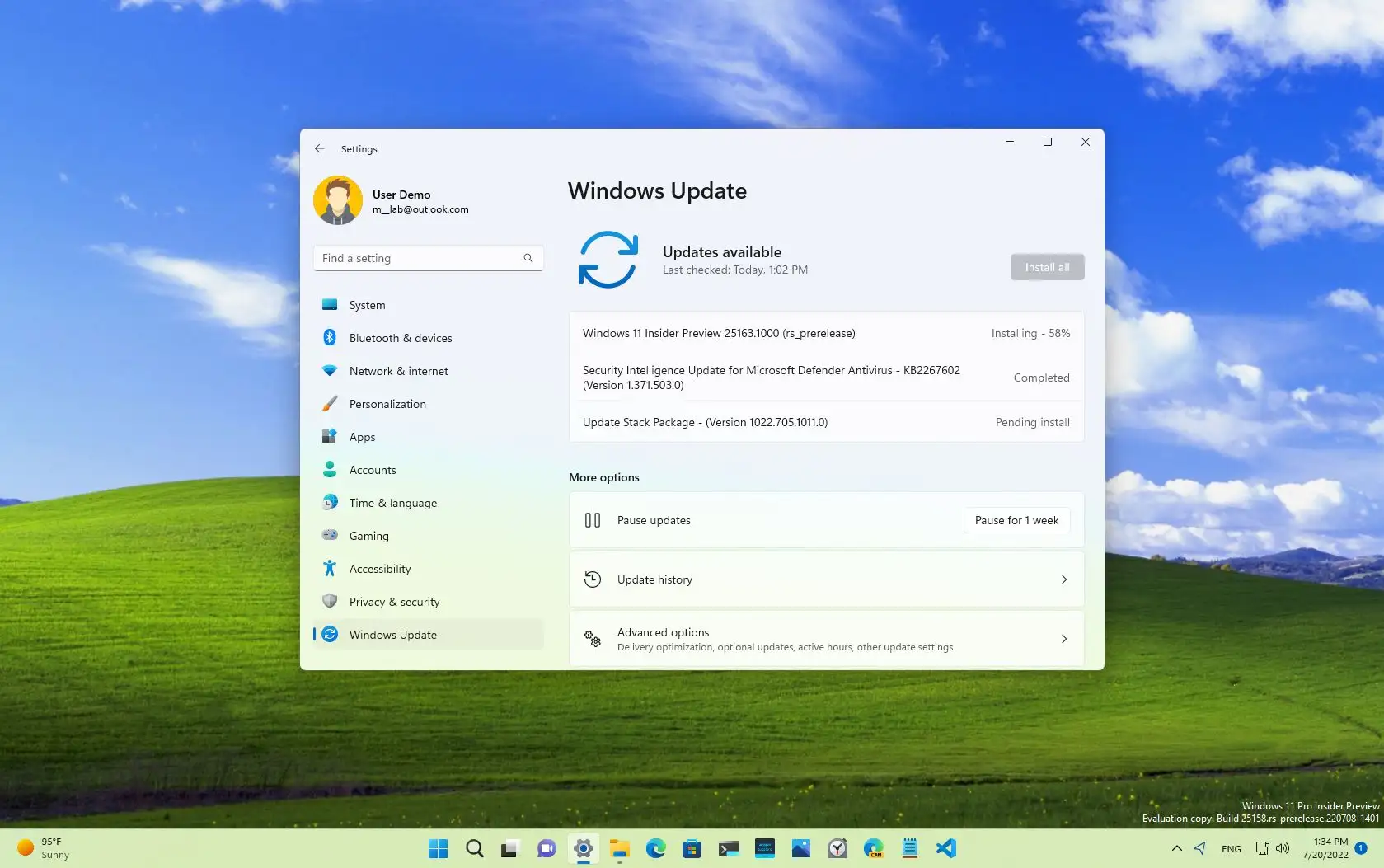Screen dimensions: 1384x868
Task: Click Pause for 1 week button
Action: point(1016,520)
